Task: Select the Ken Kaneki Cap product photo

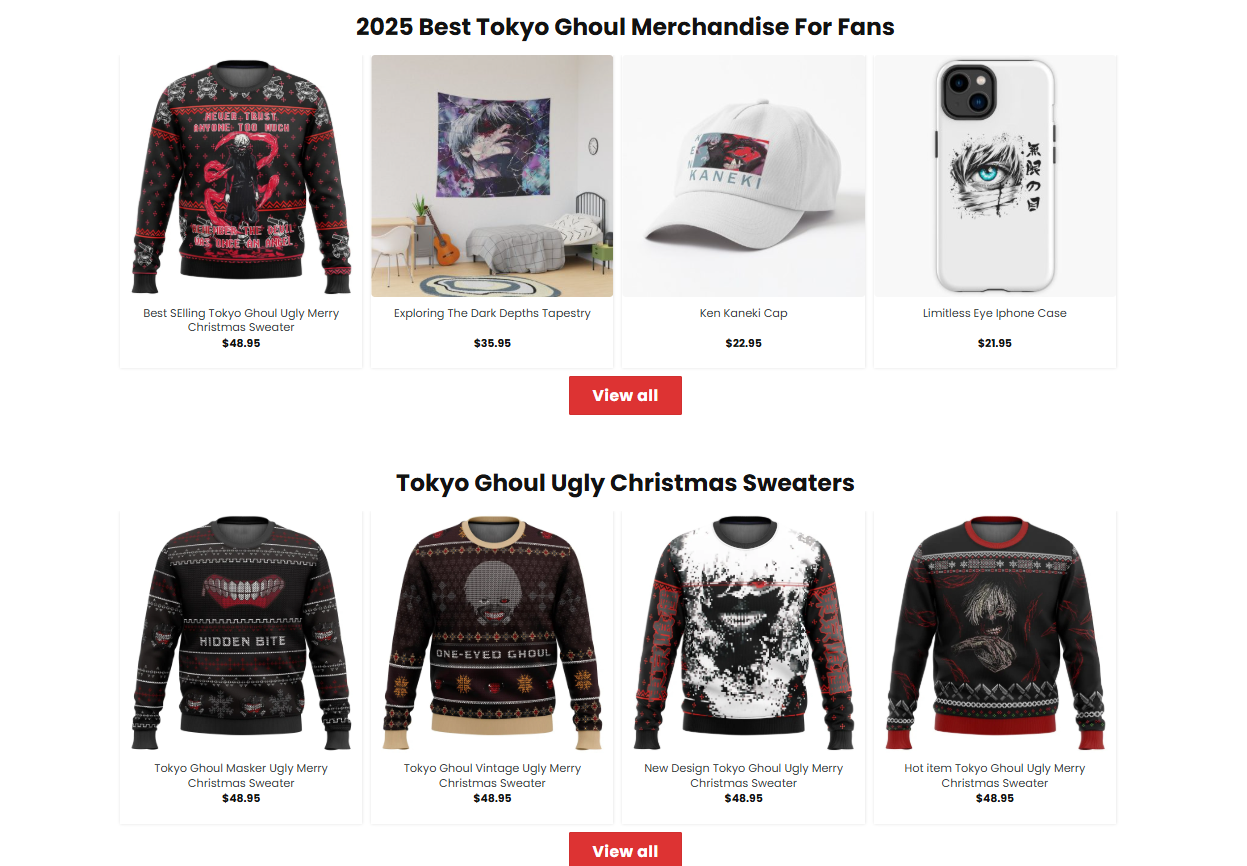Action: tap(743, 176)
